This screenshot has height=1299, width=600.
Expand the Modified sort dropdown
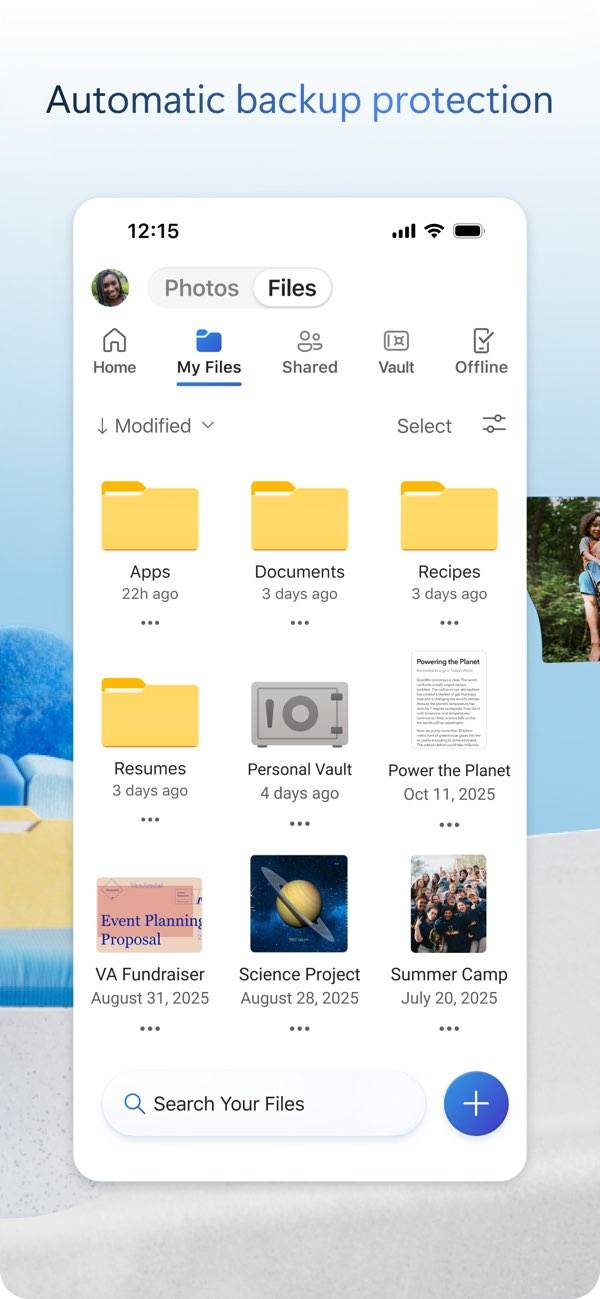(155, 426)
